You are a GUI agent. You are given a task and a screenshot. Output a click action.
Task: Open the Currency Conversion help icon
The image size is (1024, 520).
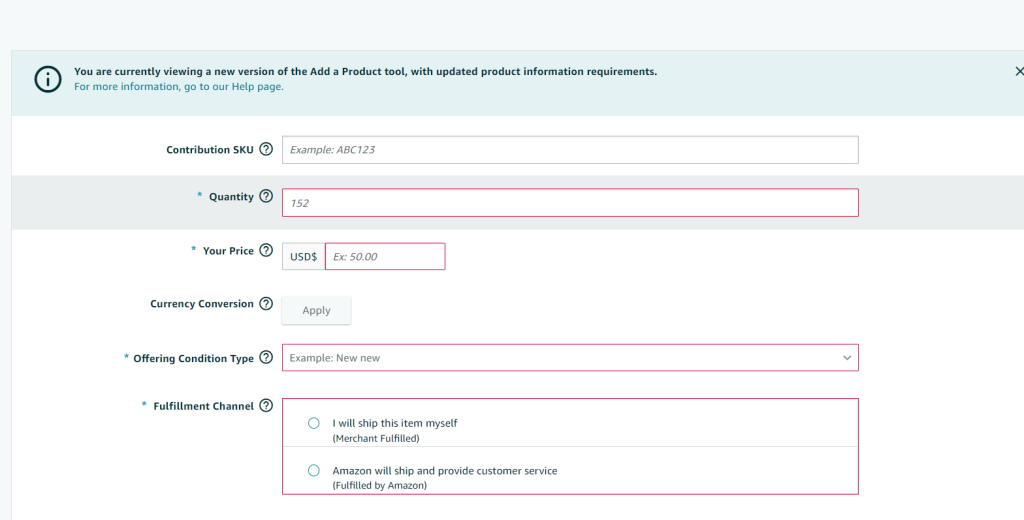coord(266,303)
